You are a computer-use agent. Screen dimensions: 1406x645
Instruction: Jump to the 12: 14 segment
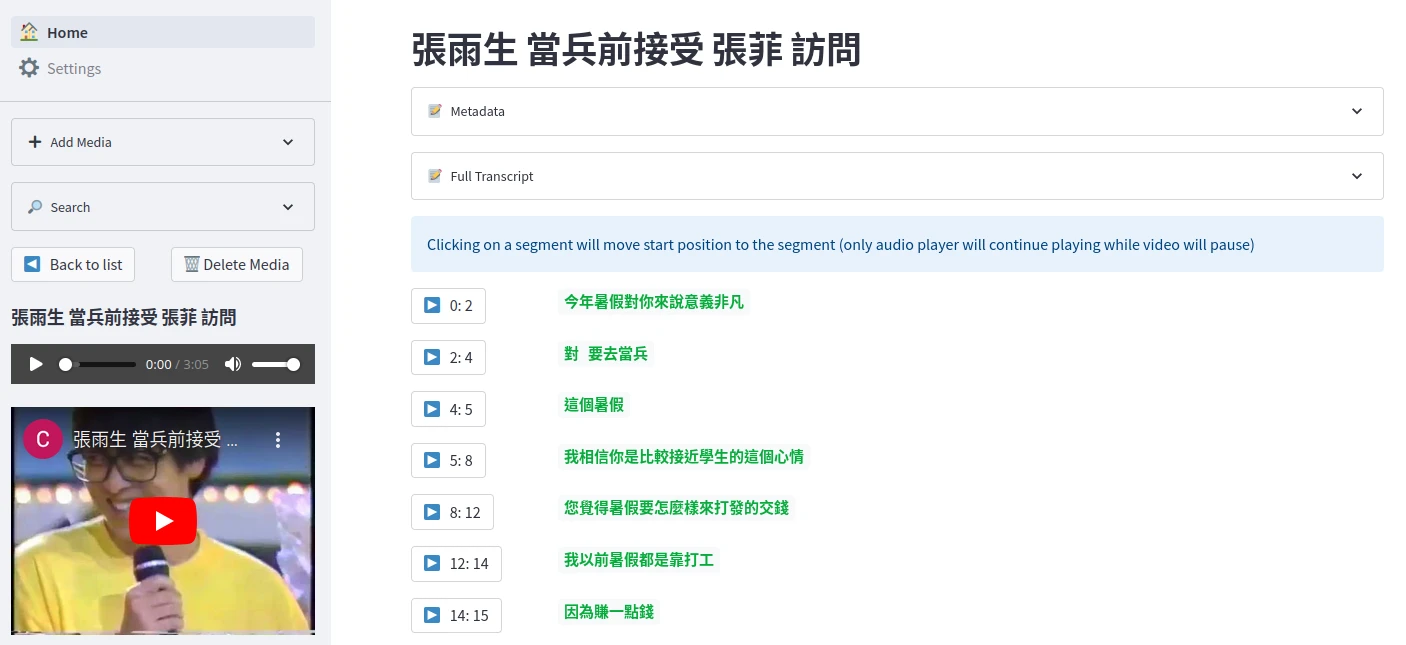456,564
